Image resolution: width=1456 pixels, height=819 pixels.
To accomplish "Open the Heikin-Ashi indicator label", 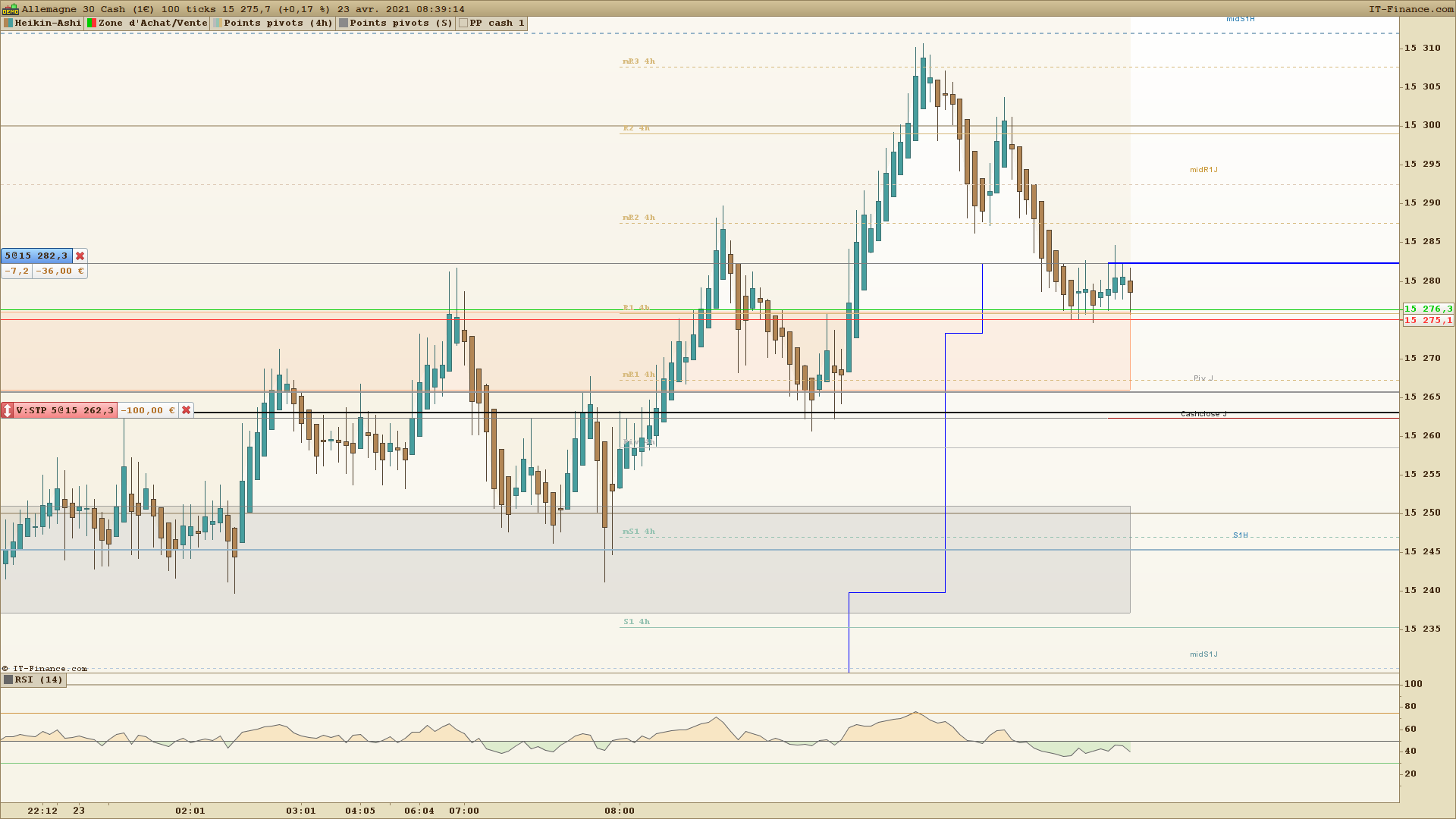I will pyautogui.click(x=48, y=24).
